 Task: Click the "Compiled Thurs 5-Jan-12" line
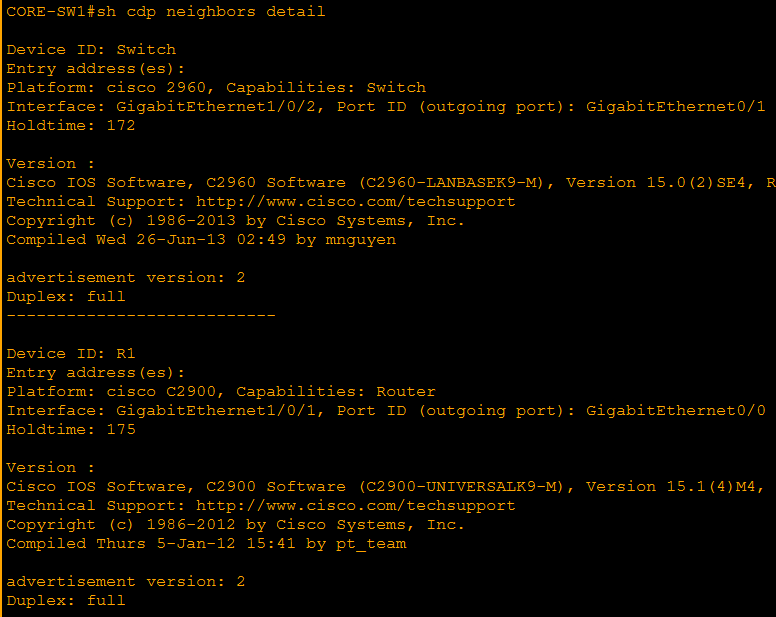pyautogui.click(x=206, y=543)
